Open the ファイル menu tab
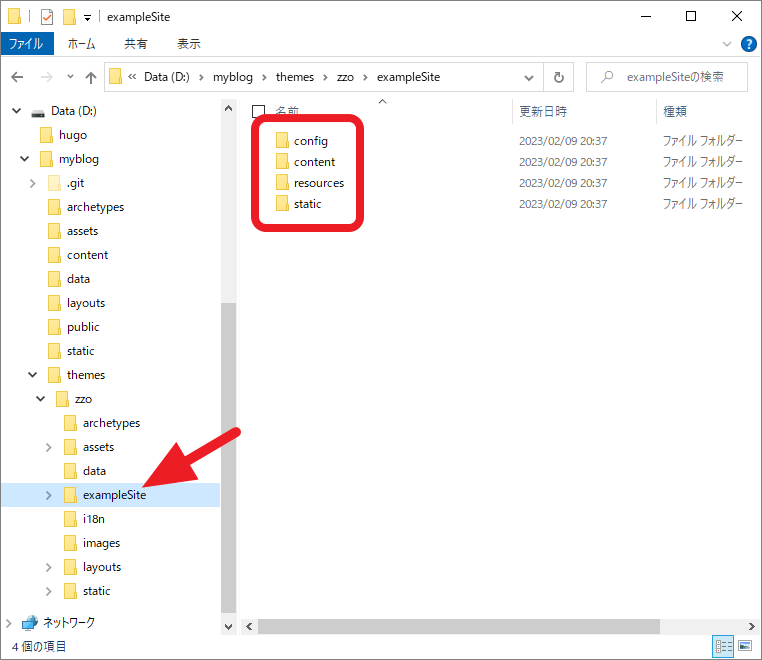The image size is (762, 660). click(26, 44)
